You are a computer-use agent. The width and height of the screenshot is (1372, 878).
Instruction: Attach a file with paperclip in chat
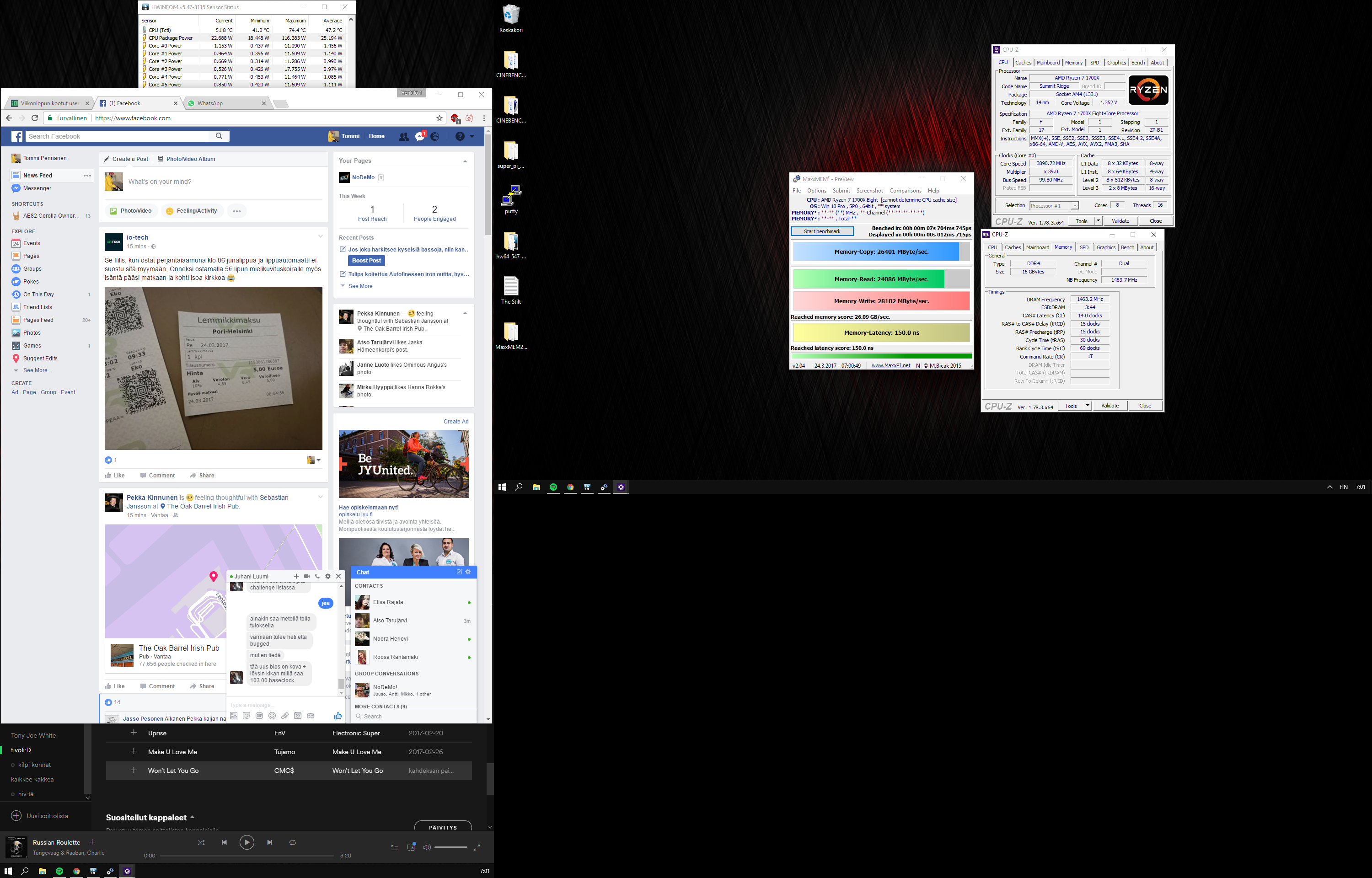point(285,716)
